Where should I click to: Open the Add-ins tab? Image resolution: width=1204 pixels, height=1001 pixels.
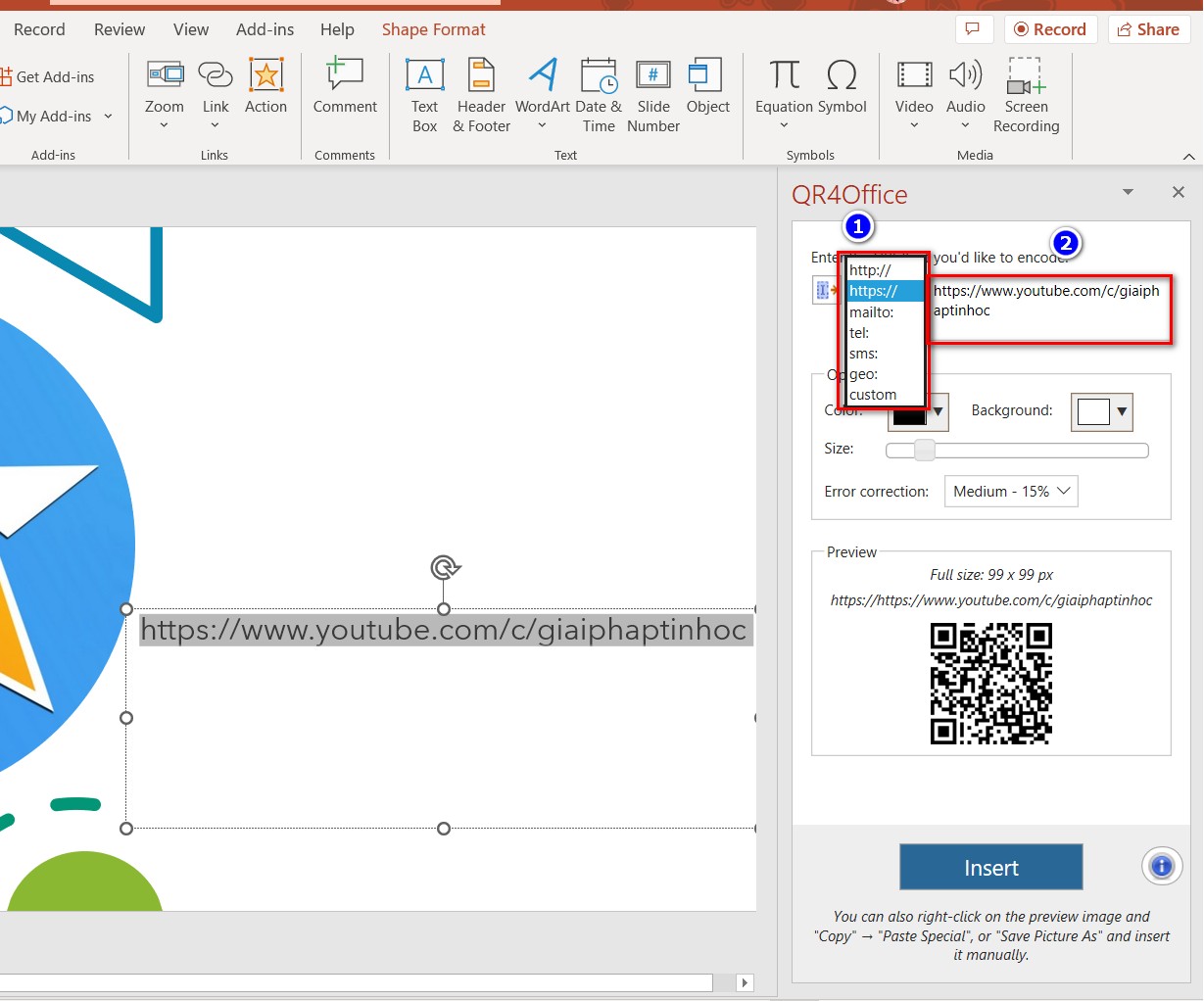click(265, 29)
